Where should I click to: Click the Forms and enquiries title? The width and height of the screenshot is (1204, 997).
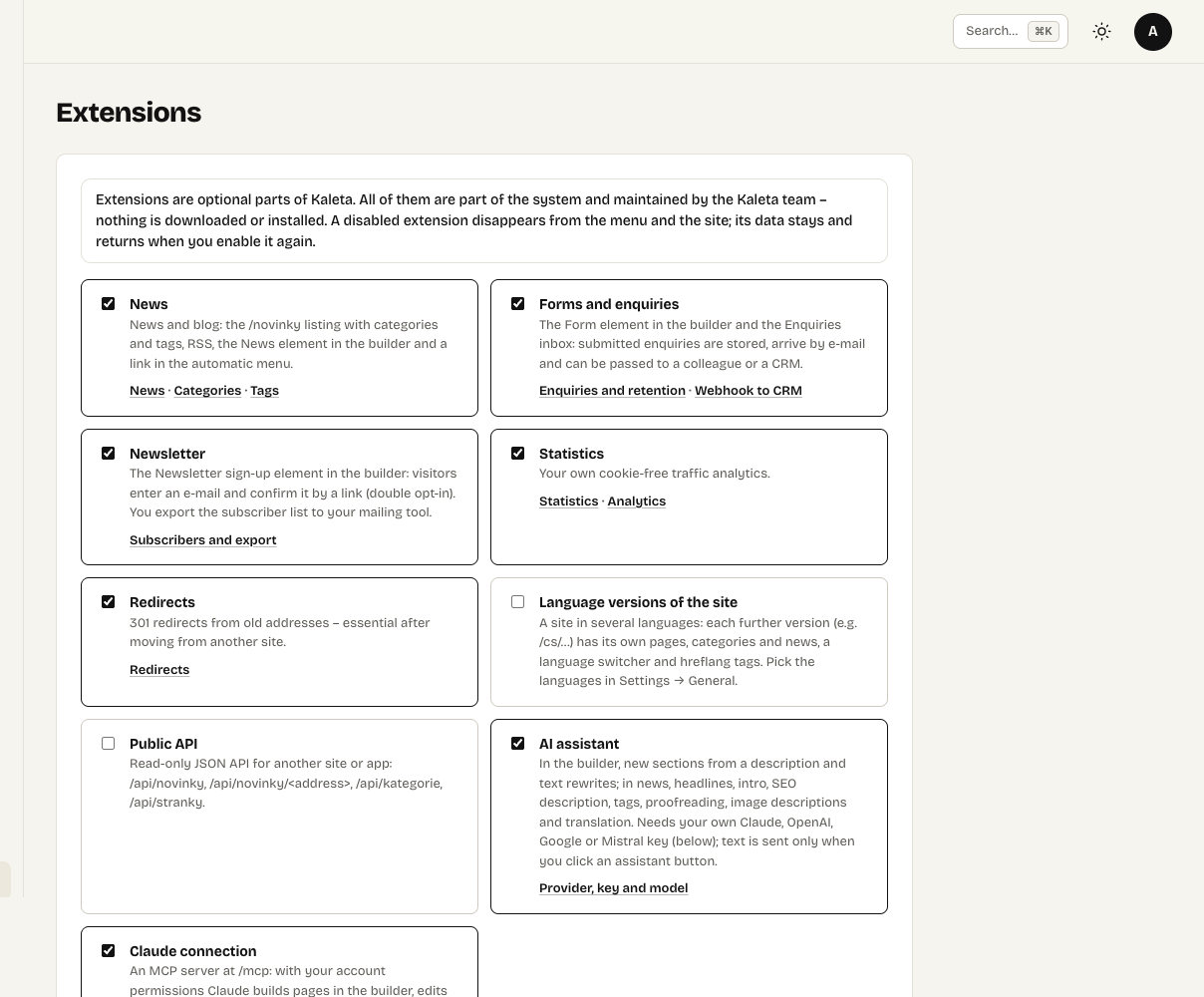pos(609,304)
